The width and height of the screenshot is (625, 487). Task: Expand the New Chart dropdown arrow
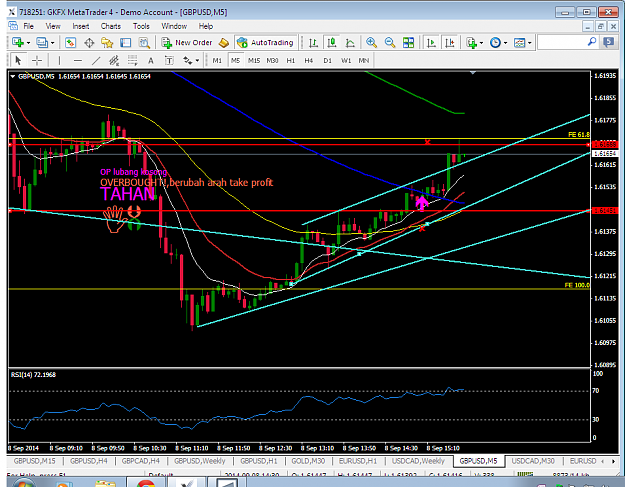click(x=28, y=43)
